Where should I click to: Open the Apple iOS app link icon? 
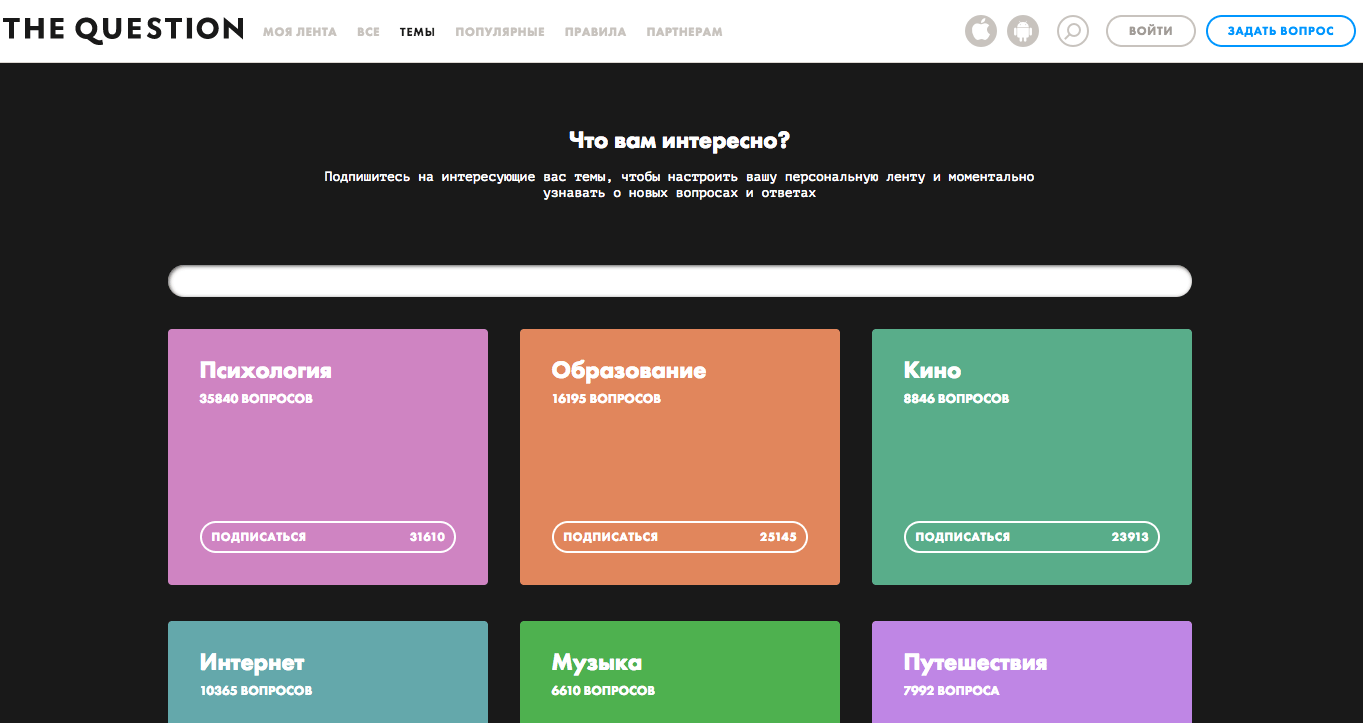pyautogui.click(x=981, y=31)
